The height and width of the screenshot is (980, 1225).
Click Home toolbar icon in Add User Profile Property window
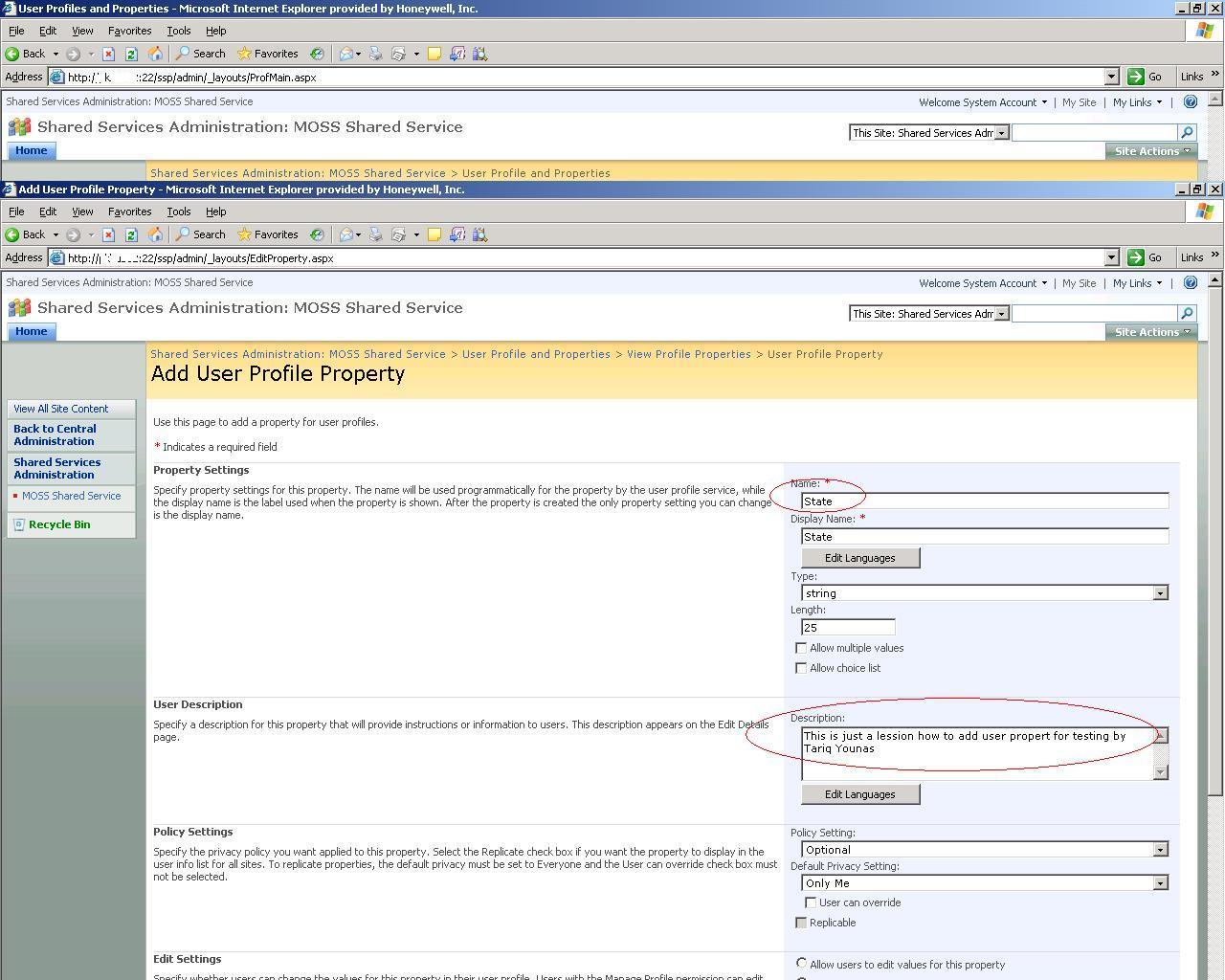point(155,234)
